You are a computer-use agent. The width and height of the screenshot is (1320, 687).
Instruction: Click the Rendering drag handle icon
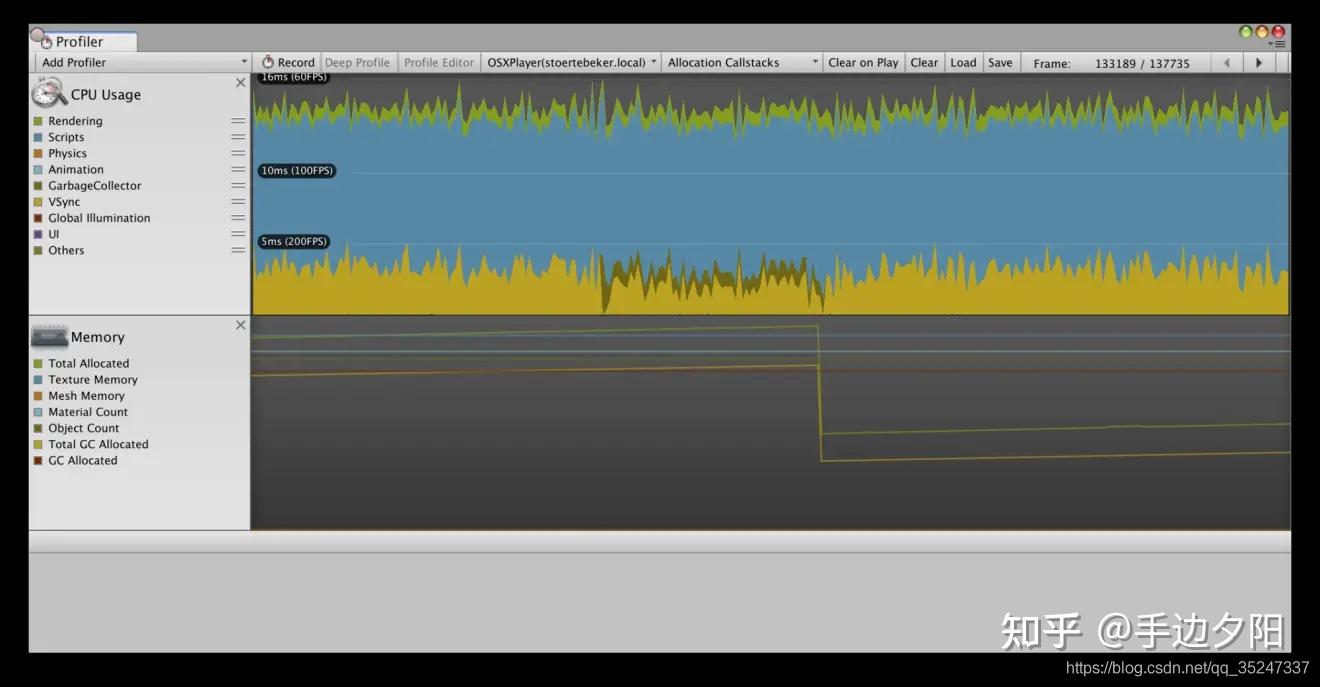click(x=238, y=121)
